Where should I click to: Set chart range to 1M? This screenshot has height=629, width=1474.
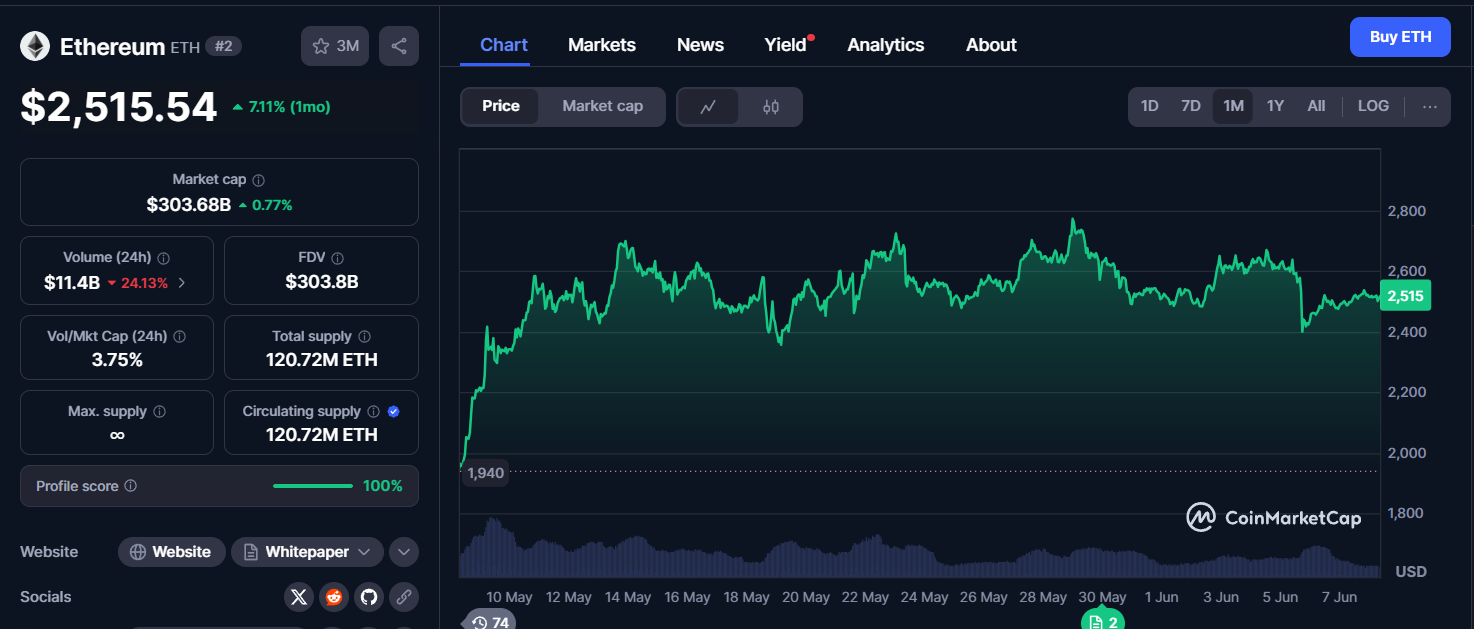[1233, 106]
